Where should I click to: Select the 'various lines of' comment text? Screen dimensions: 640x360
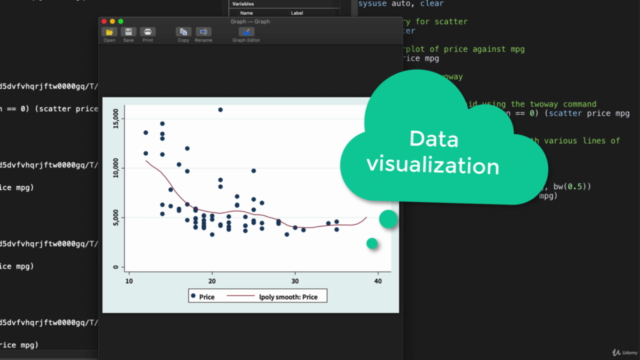[x=582, y=141]
